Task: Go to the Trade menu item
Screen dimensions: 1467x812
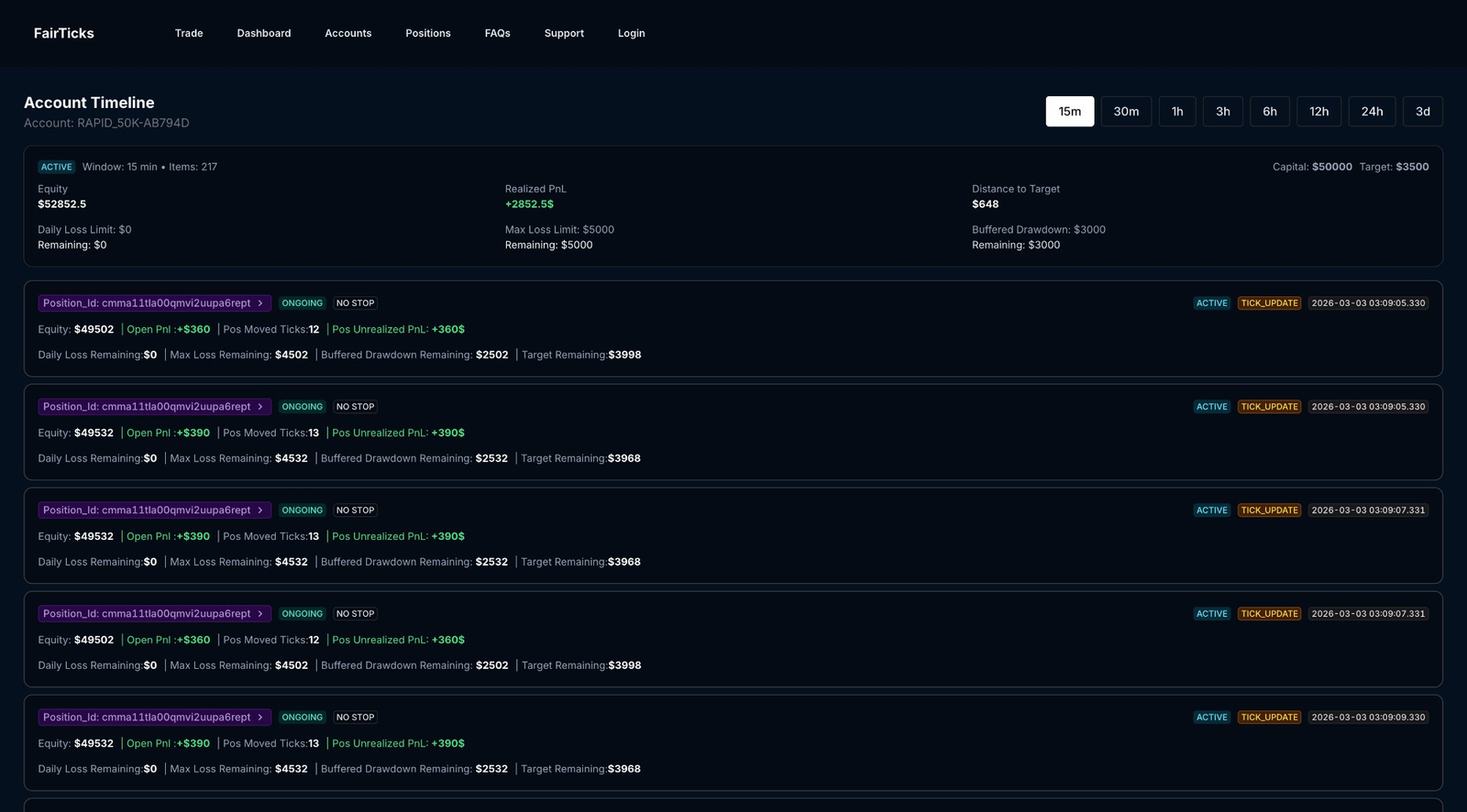Action: (189, 33)
